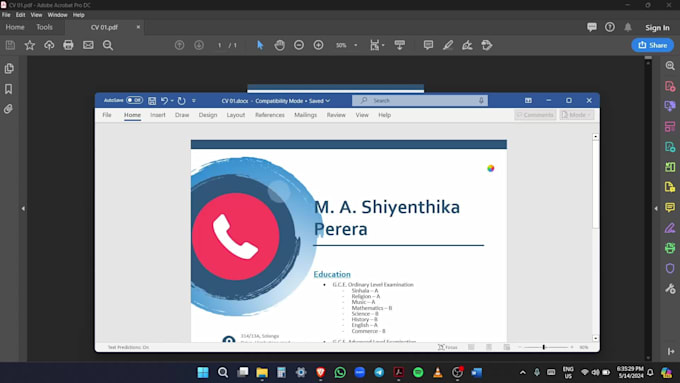The height and width of the screenshot is (383, 680).
Task: Print the PDF using the printer icon
Action: point(68,45)
